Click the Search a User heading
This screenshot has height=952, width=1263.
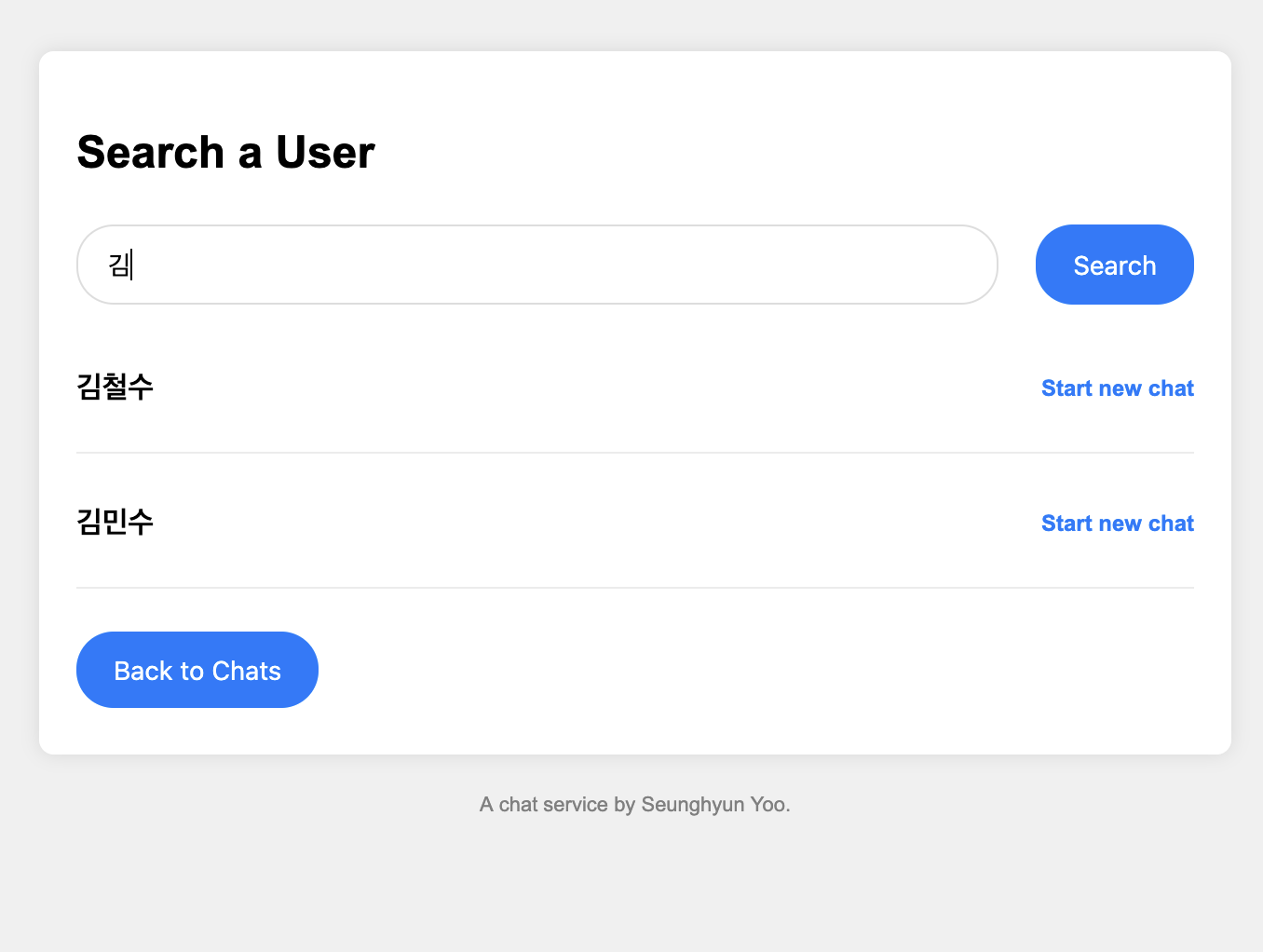pyautogui.click(x=225, y=152)
